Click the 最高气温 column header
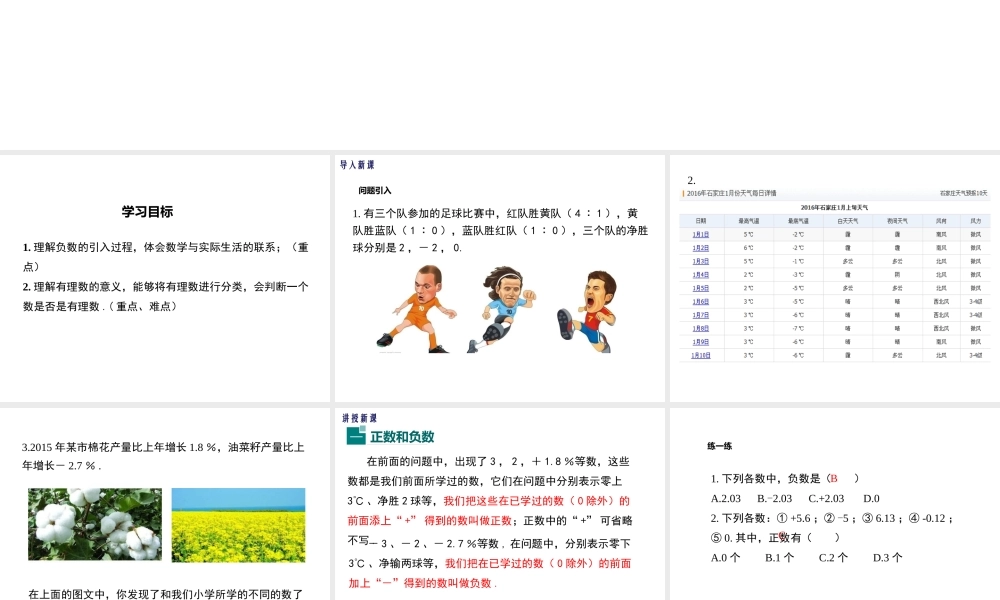This screenshot has height=600, width=1000. click(747, 219)
